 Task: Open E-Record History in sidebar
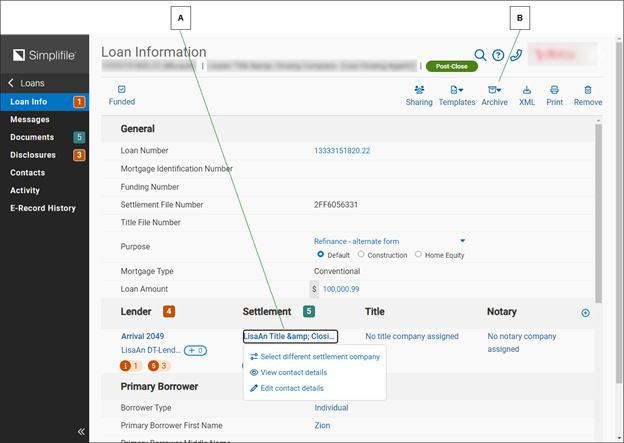[x=43, y=208]
